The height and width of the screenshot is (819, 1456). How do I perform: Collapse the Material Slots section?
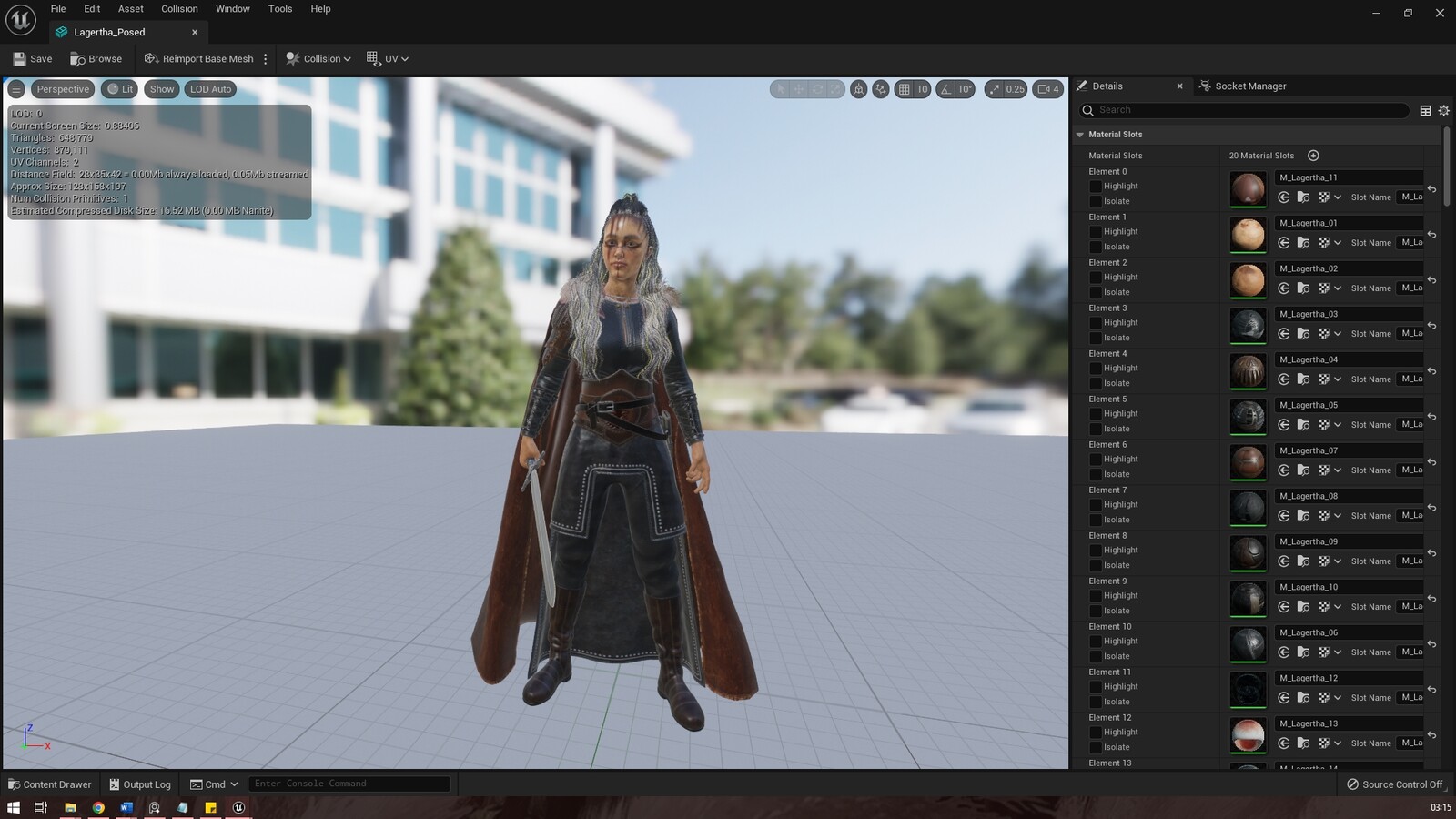point(1080,135)
